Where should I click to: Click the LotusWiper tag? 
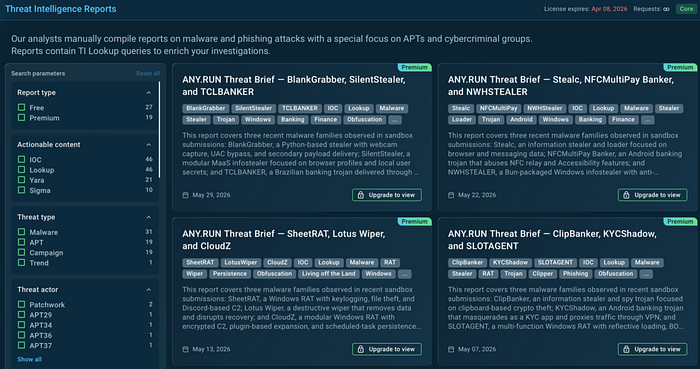241,263
